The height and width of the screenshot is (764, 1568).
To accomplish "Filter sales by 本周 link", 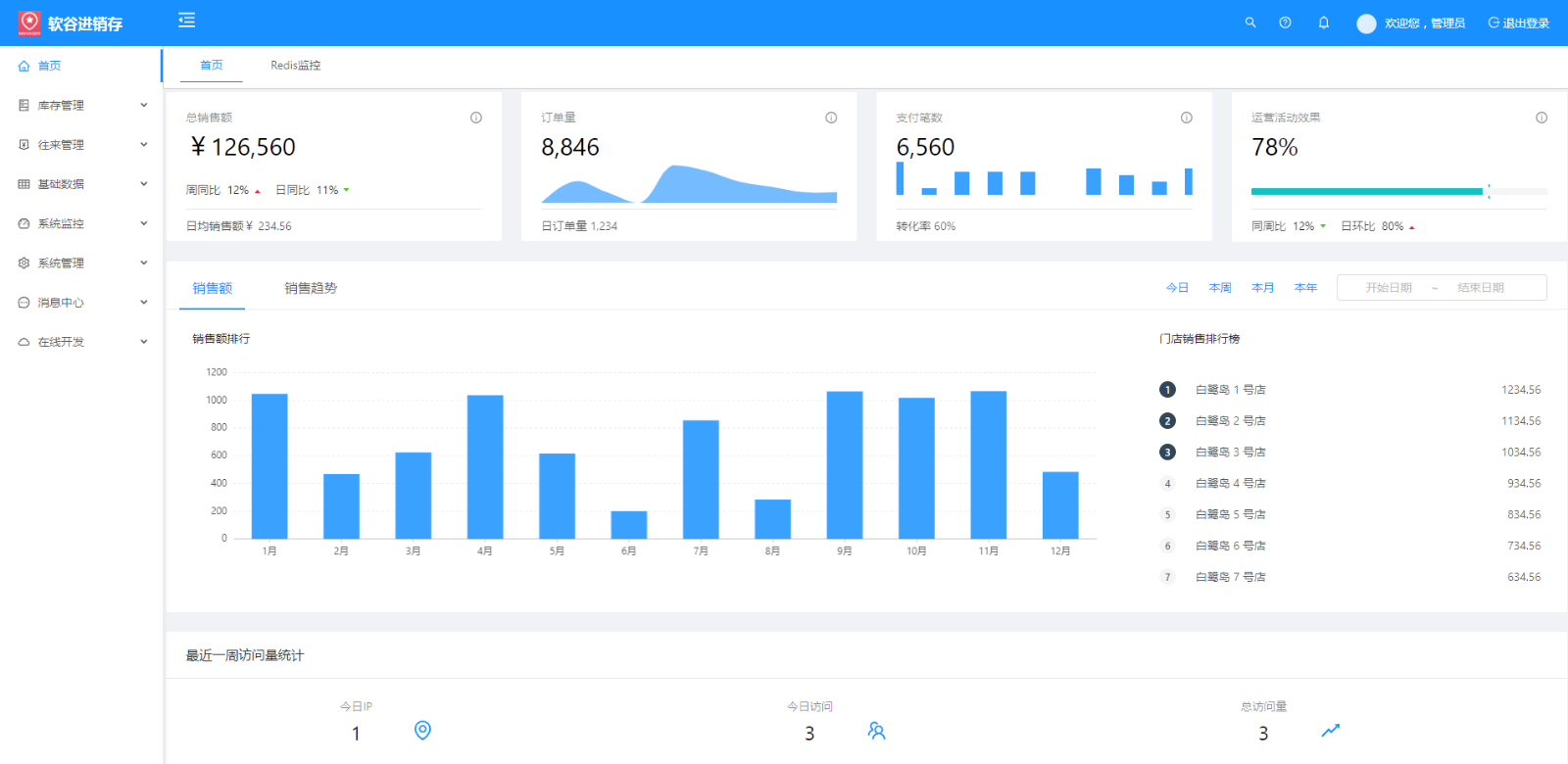I will click(1219, 288).
